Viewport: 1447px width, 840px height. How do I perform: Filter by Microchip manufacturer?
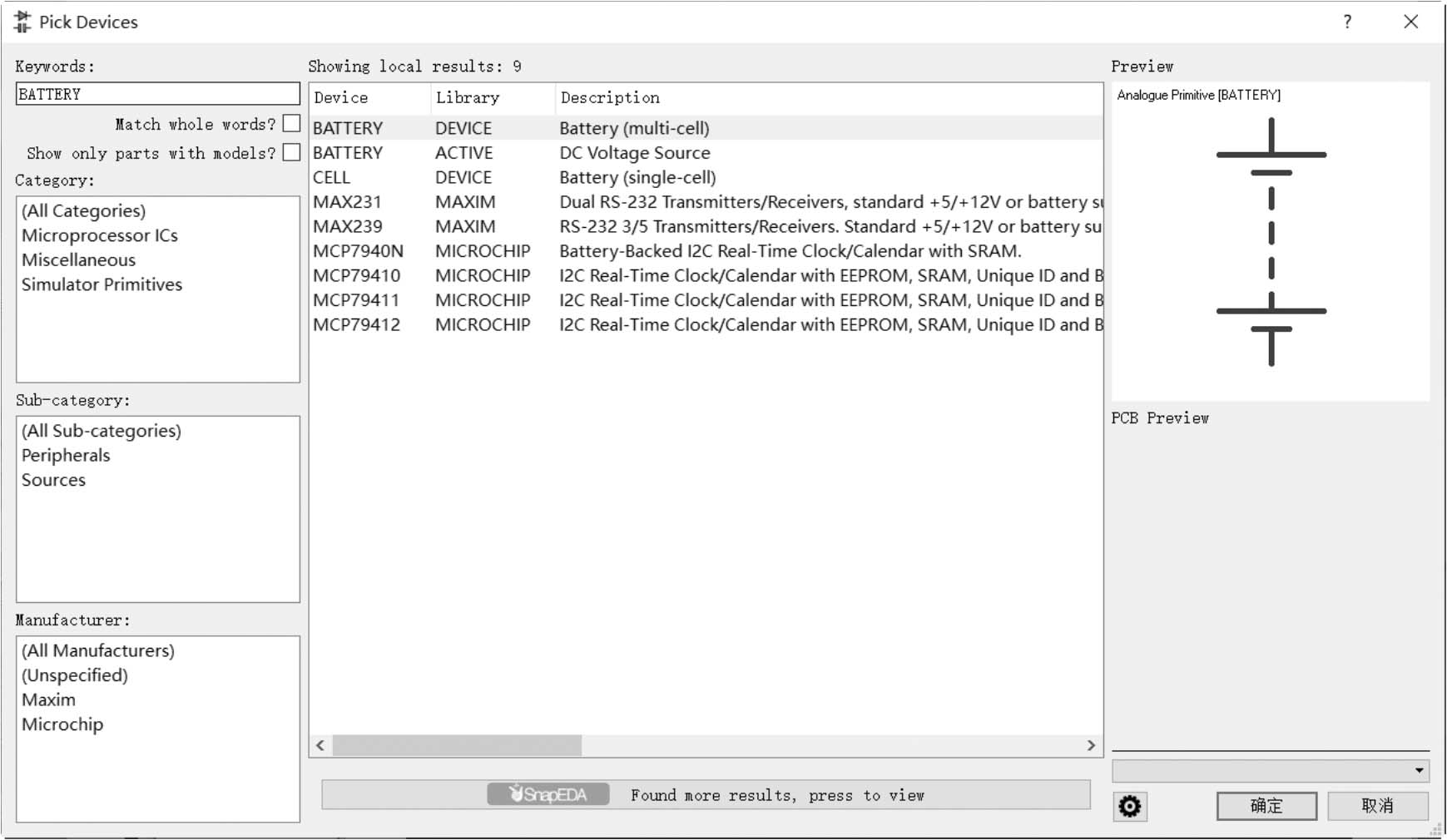point(62,724)
